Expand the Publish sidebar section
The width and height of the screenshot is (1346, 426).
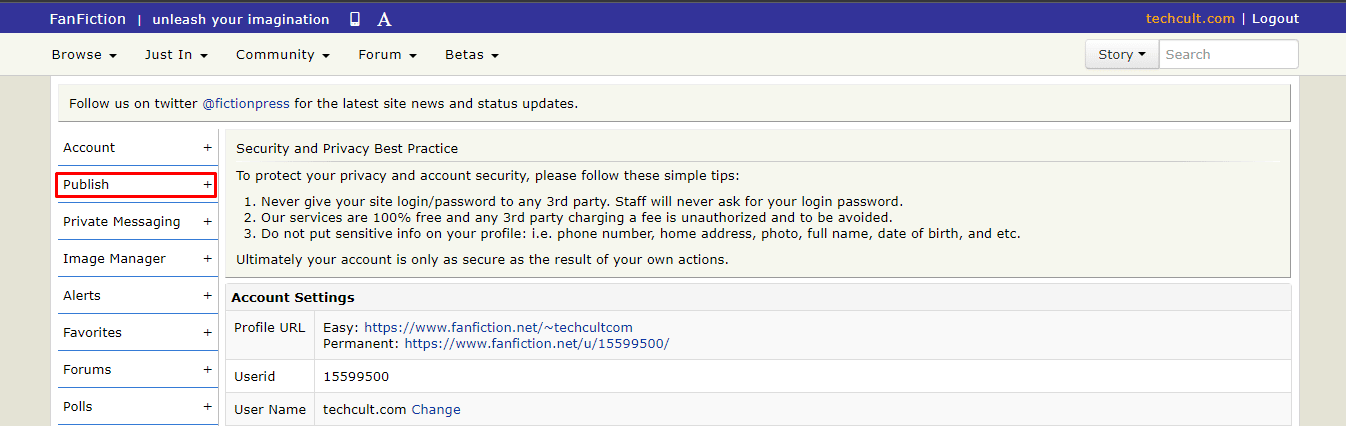pos(137,185)
